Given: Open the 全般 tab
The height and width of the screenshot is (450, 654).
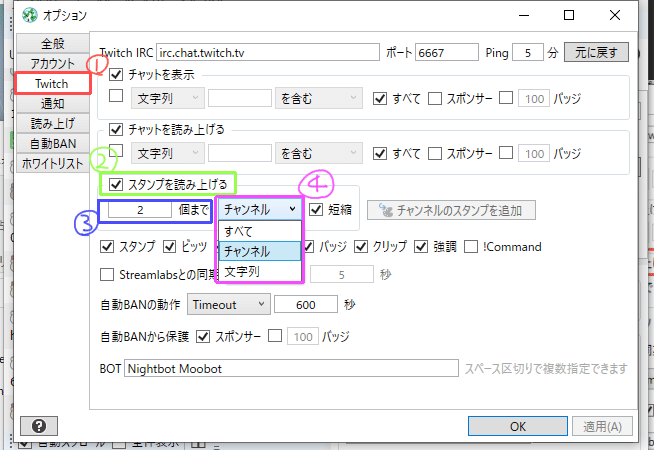Looking at the screenshot, I should (x=53, y=43).
